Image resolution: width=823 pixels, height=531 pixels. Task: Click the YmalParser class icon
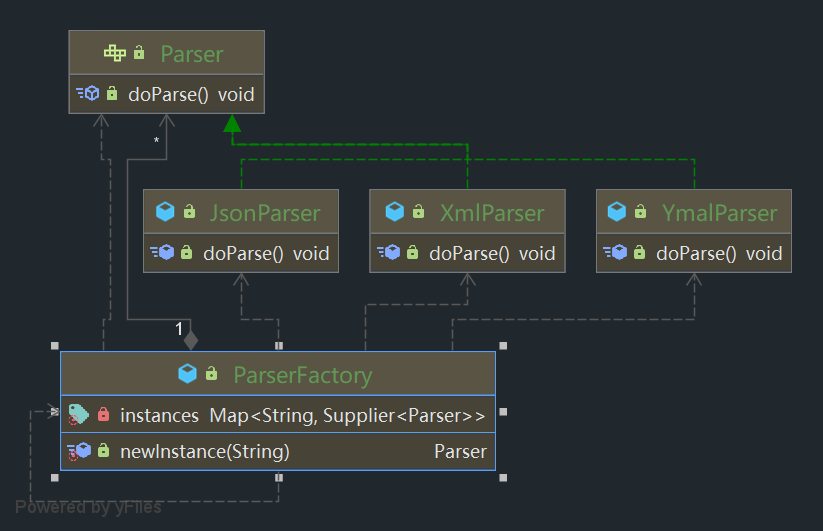[617, 212]
